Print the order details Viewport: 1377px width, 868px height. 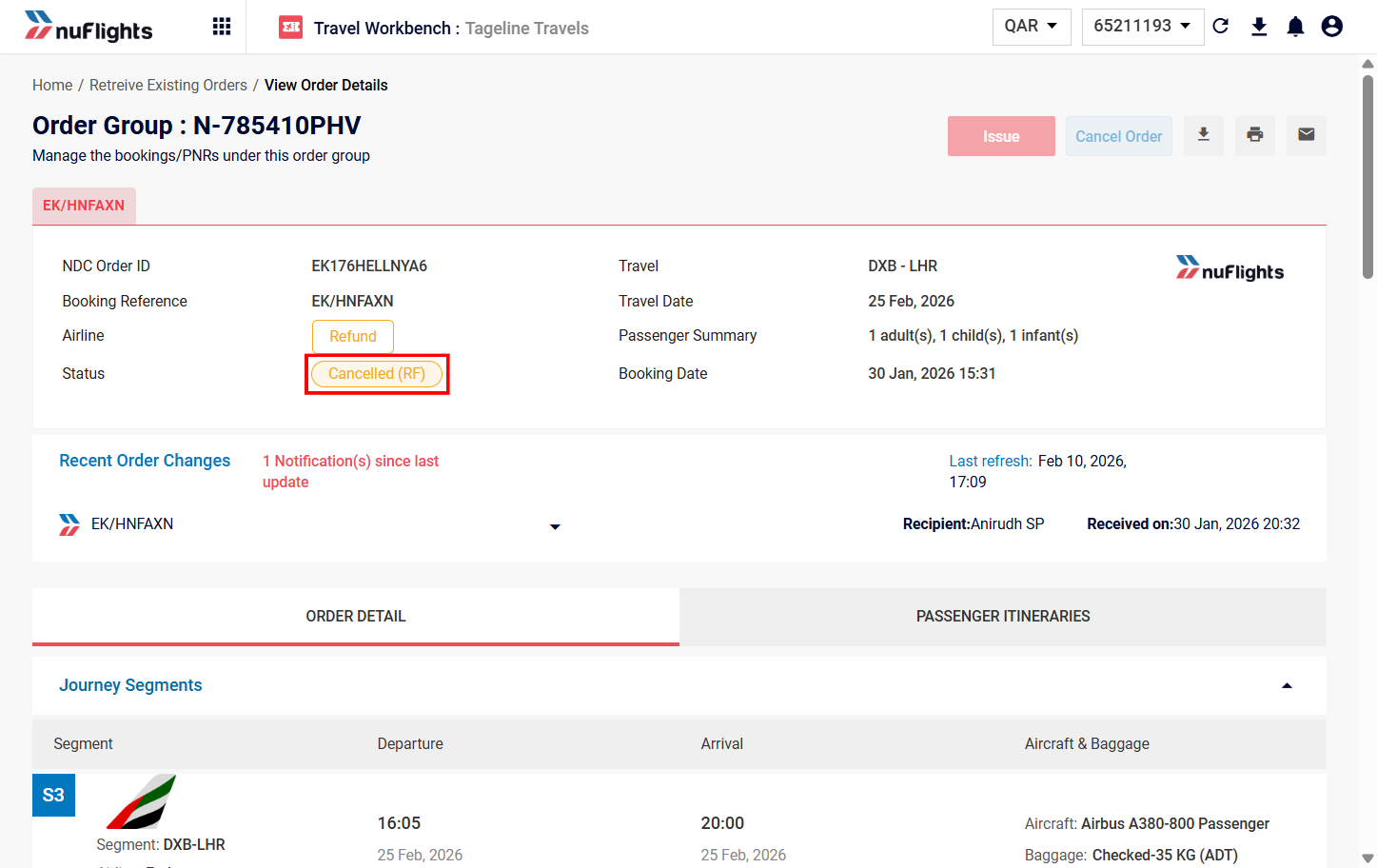[x=1255, y=135]
